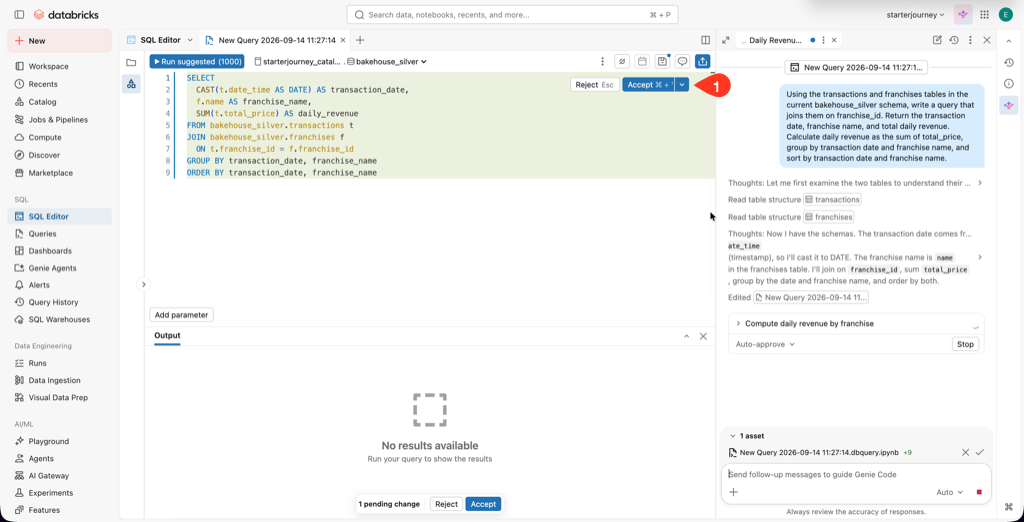This screenshot has width=1024, height=522.
Task: Accept the suggestion in the editor
Action: pos(648,85)
